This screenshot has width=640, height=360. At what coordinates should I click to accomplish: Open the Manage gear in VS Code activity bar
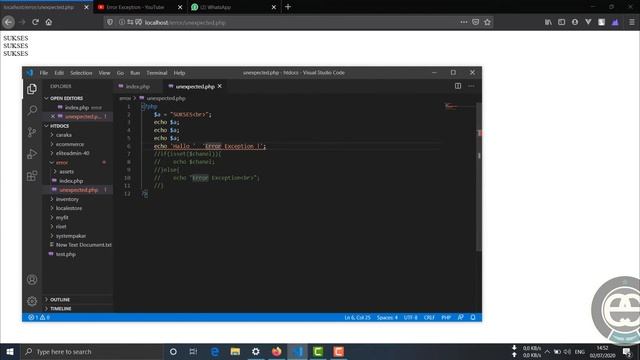tap(32, 301)
